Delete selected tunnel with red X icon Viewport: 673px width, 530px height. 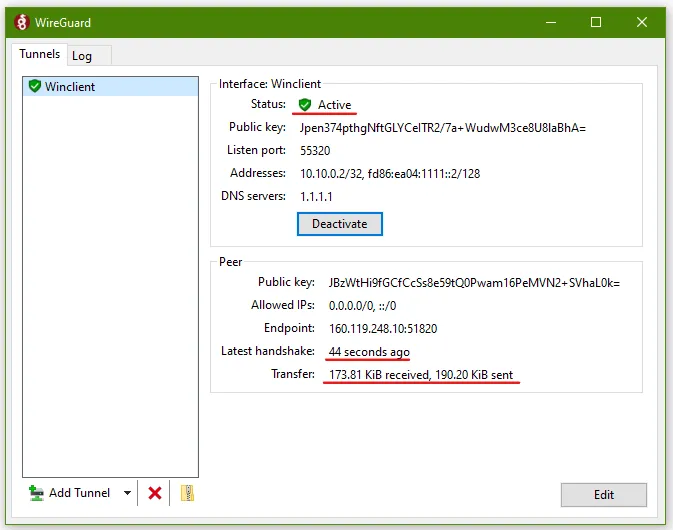[155, 493]
